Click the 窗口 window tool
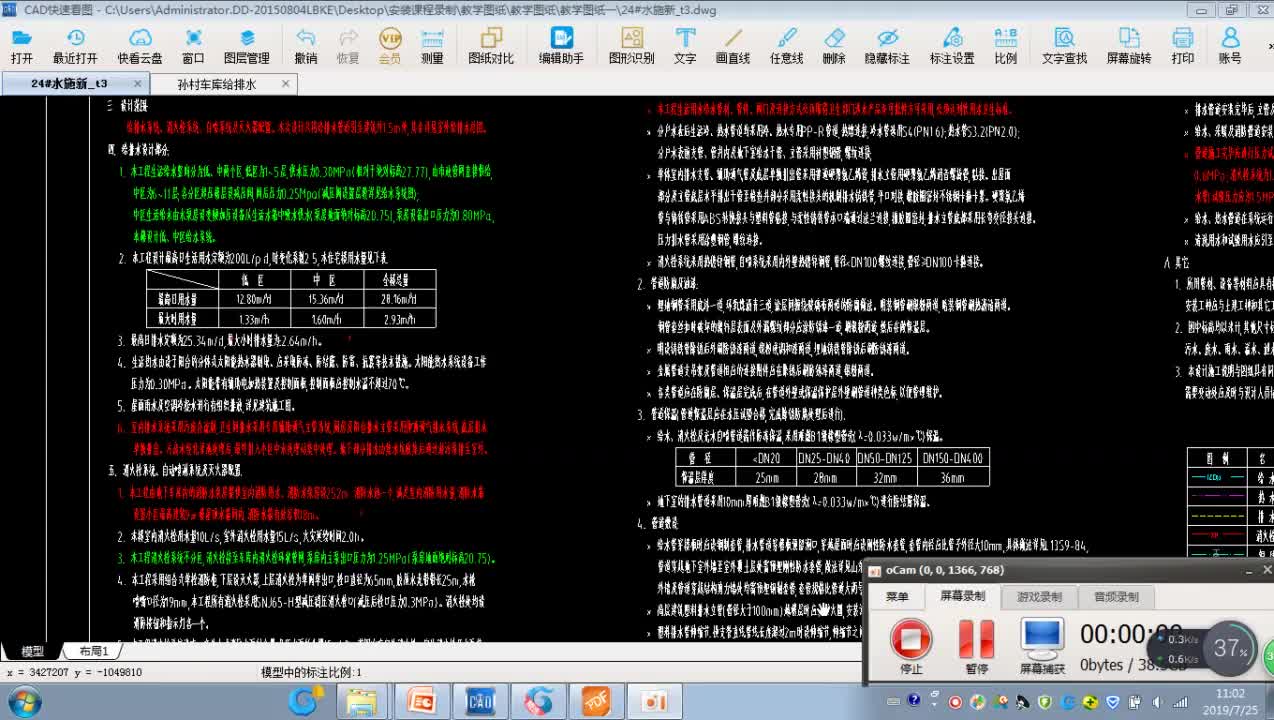The image size is (1274, 720). [x=194, y=46]
